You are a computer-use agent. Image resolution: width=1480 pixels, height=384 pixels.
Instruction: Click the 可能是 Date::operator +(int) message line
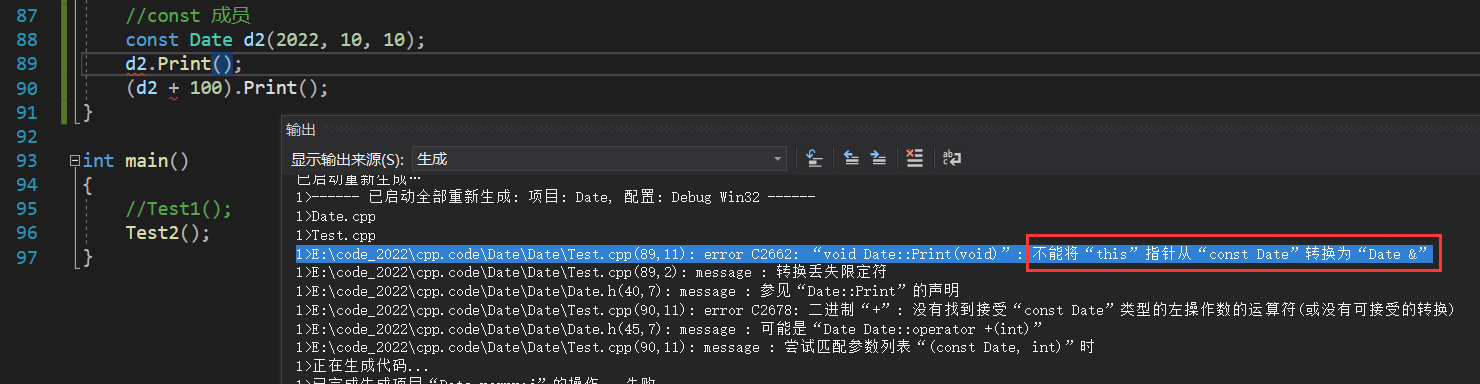coord(670,329)
